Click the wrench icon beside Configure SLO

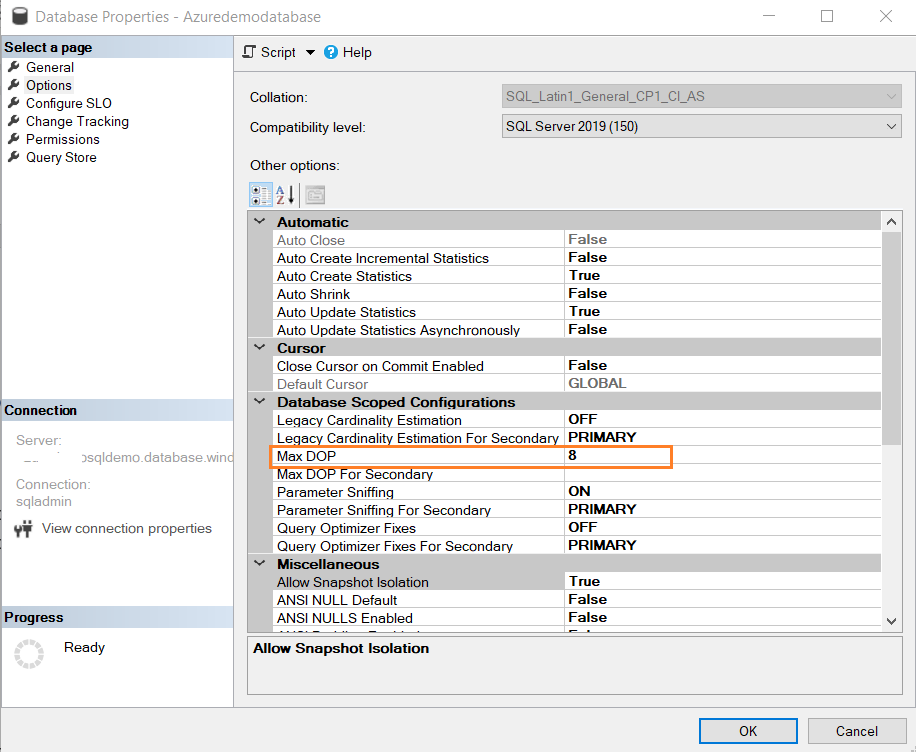16,103
